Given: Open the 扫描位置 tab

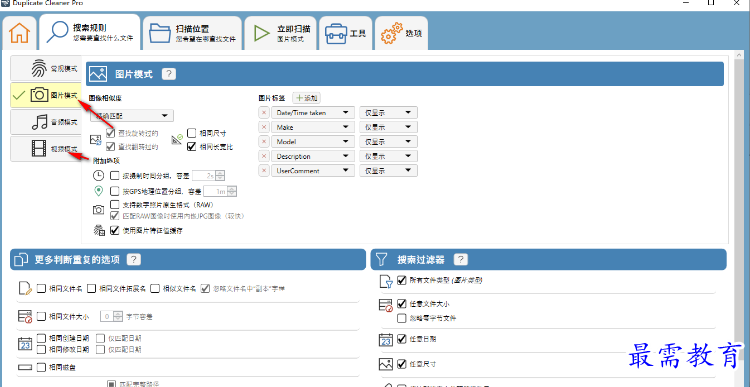Looking at the screenshot, I should coord(192,33).
